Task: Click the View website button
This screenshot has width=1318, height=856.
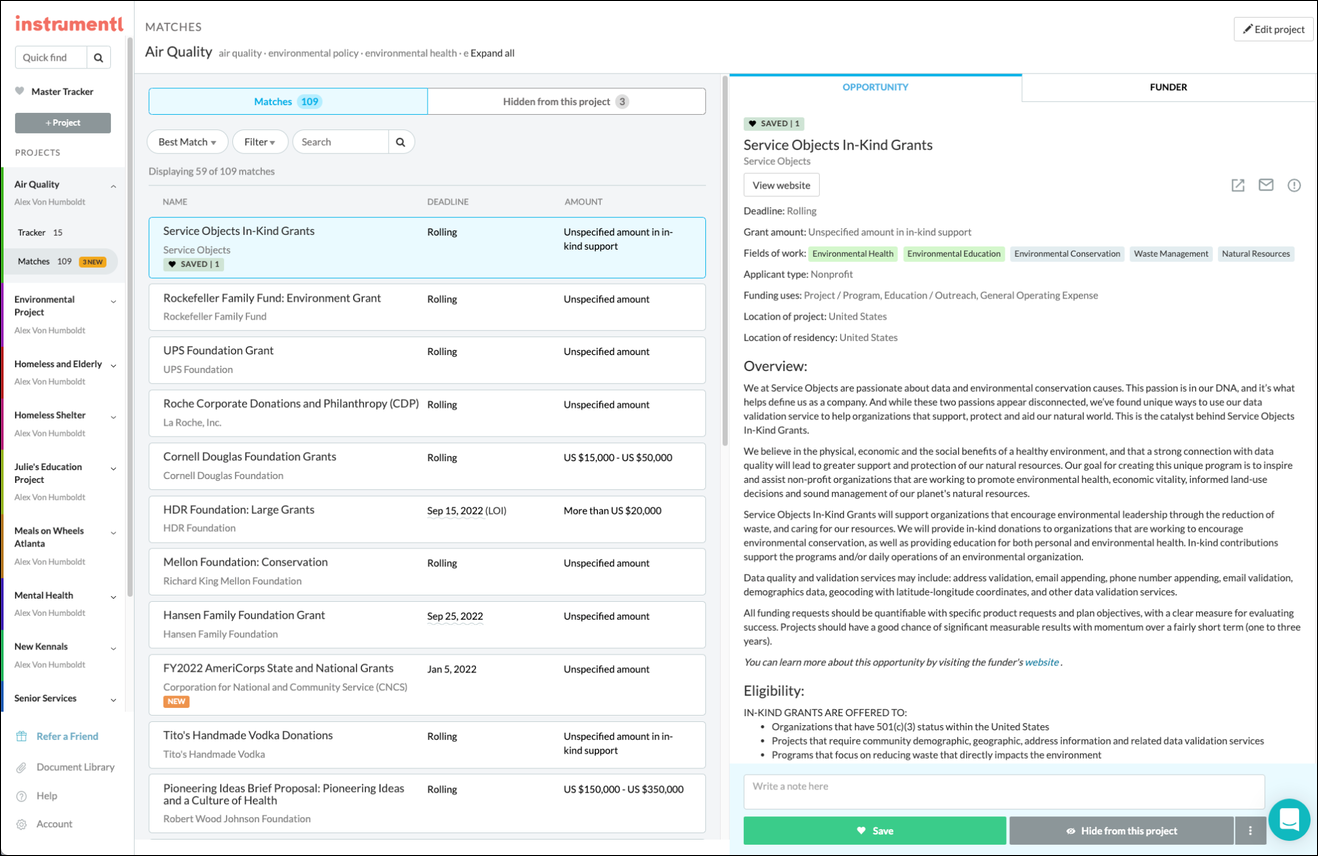Action: click(x=781, y=185)
